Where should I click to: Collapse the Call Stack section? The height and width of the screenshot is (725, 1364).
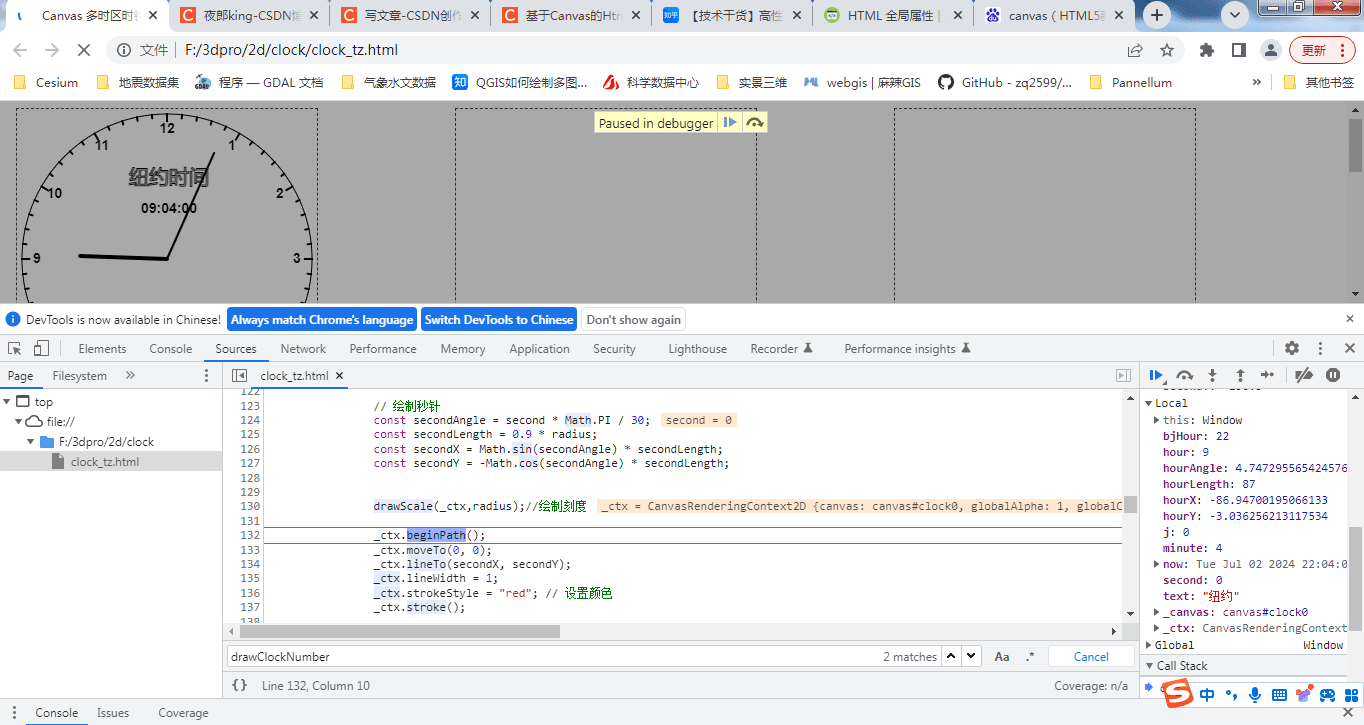(x=1182, y=666)
